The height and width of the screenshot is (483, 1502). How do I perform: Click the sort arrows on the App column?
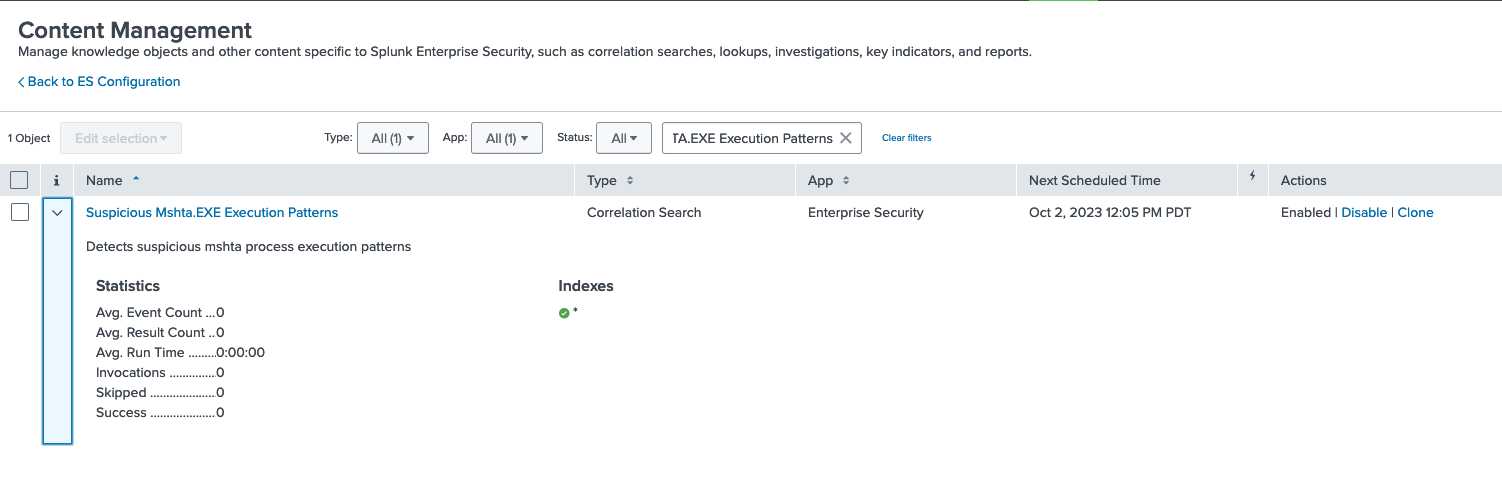846,181
